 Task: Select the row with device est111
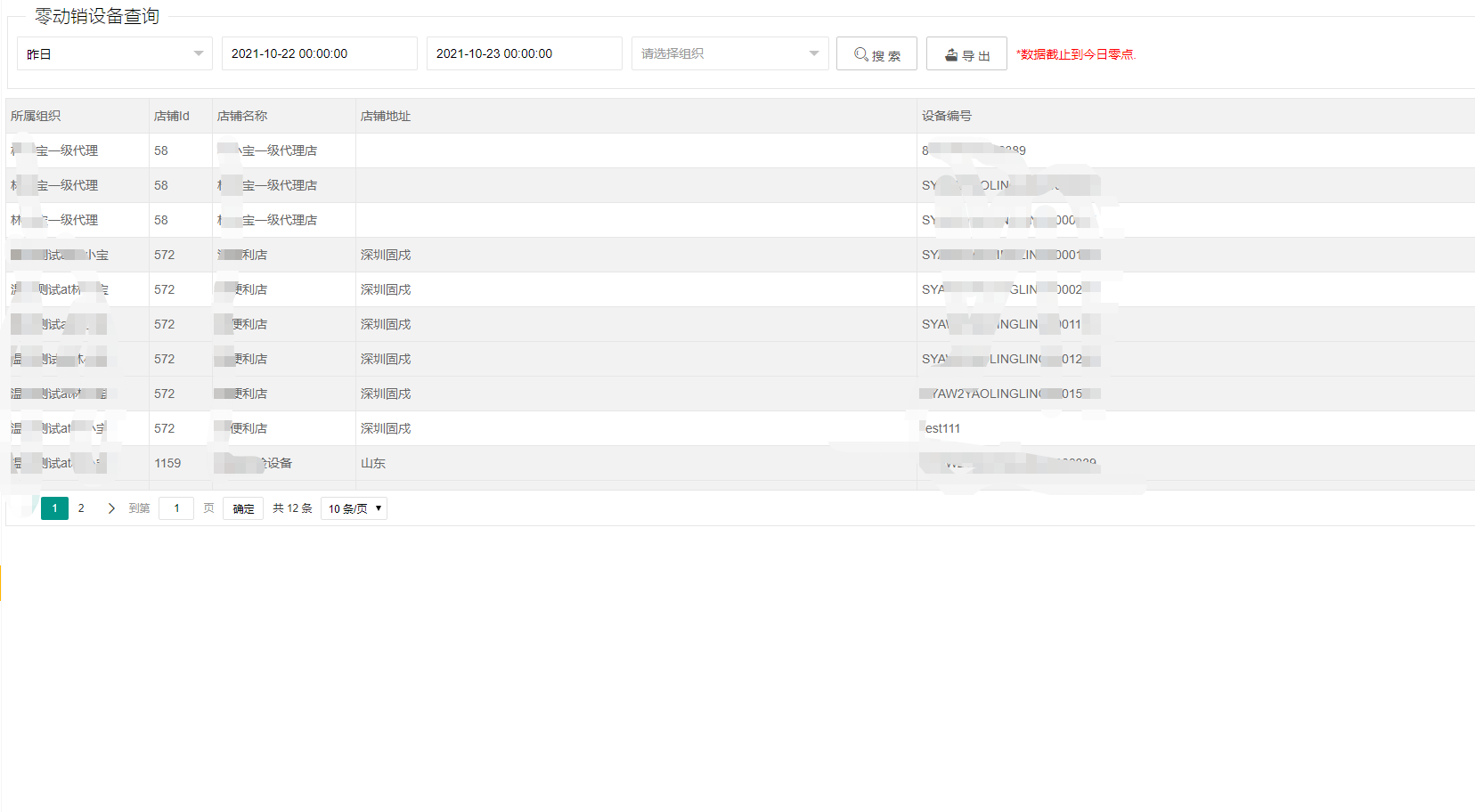pyautogui.click(x=942, y=428)
